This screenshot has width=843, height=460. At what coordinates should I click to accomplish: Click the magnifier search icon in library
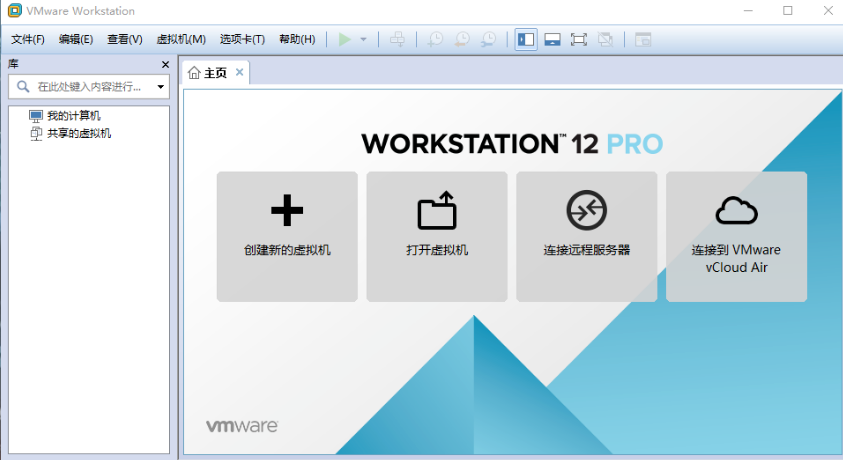pos(23,87)
